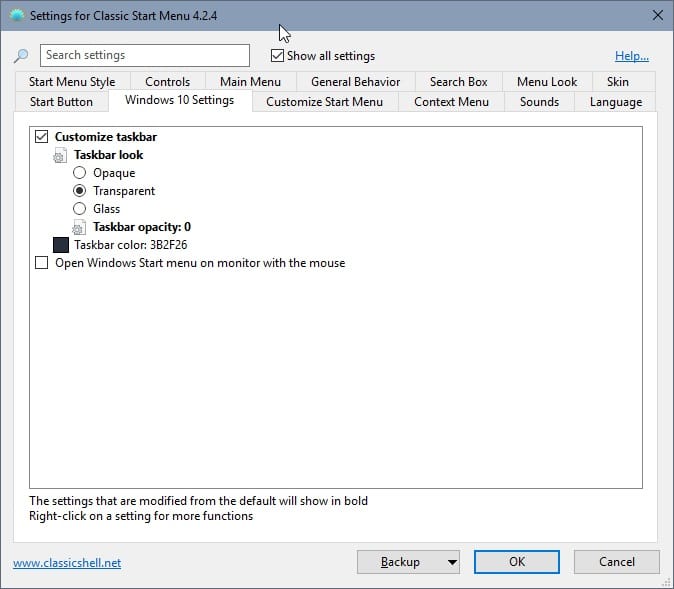Viewport: 674px width, 589px height.
Task: Enable Open Windows Start menu on monitor option
Action: coord(41,263)
